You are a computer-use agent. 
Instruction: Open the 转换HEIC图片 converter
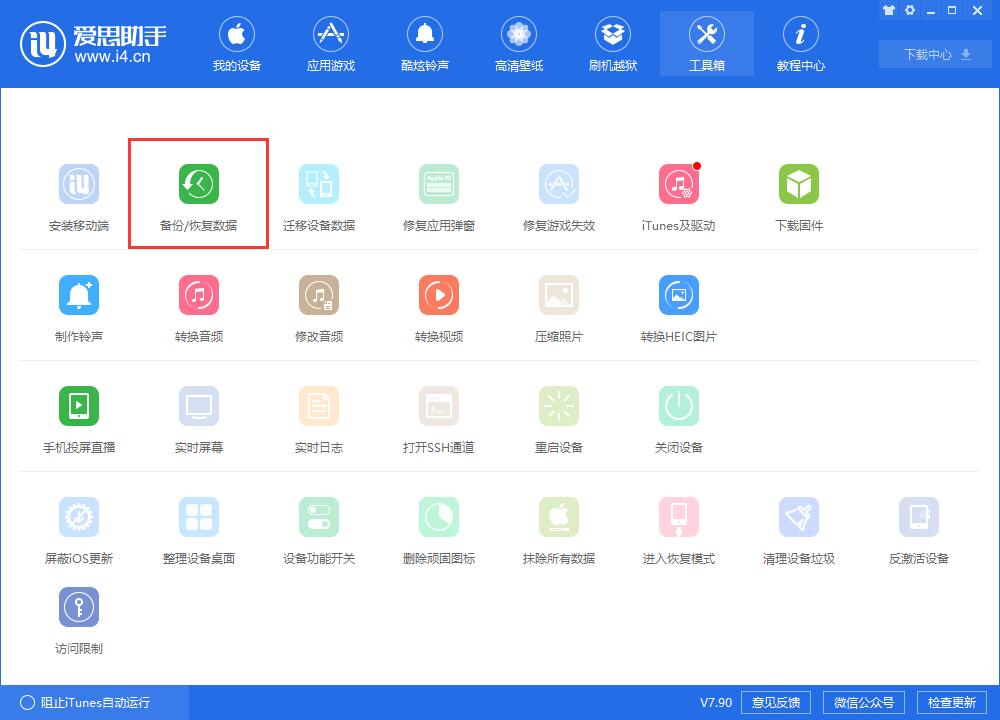coord(678,305)
